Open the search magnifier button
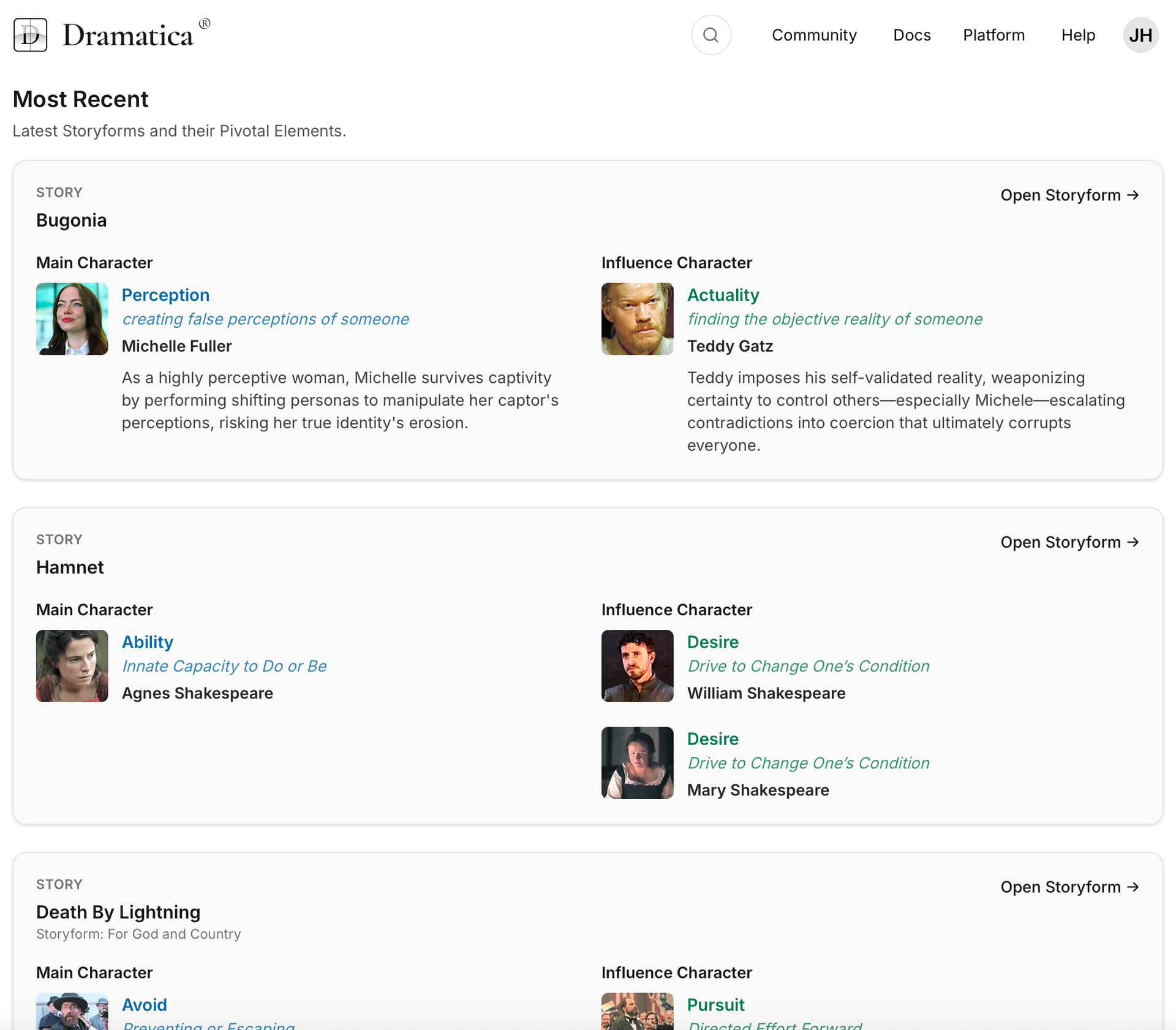 [x=710, y=35]
